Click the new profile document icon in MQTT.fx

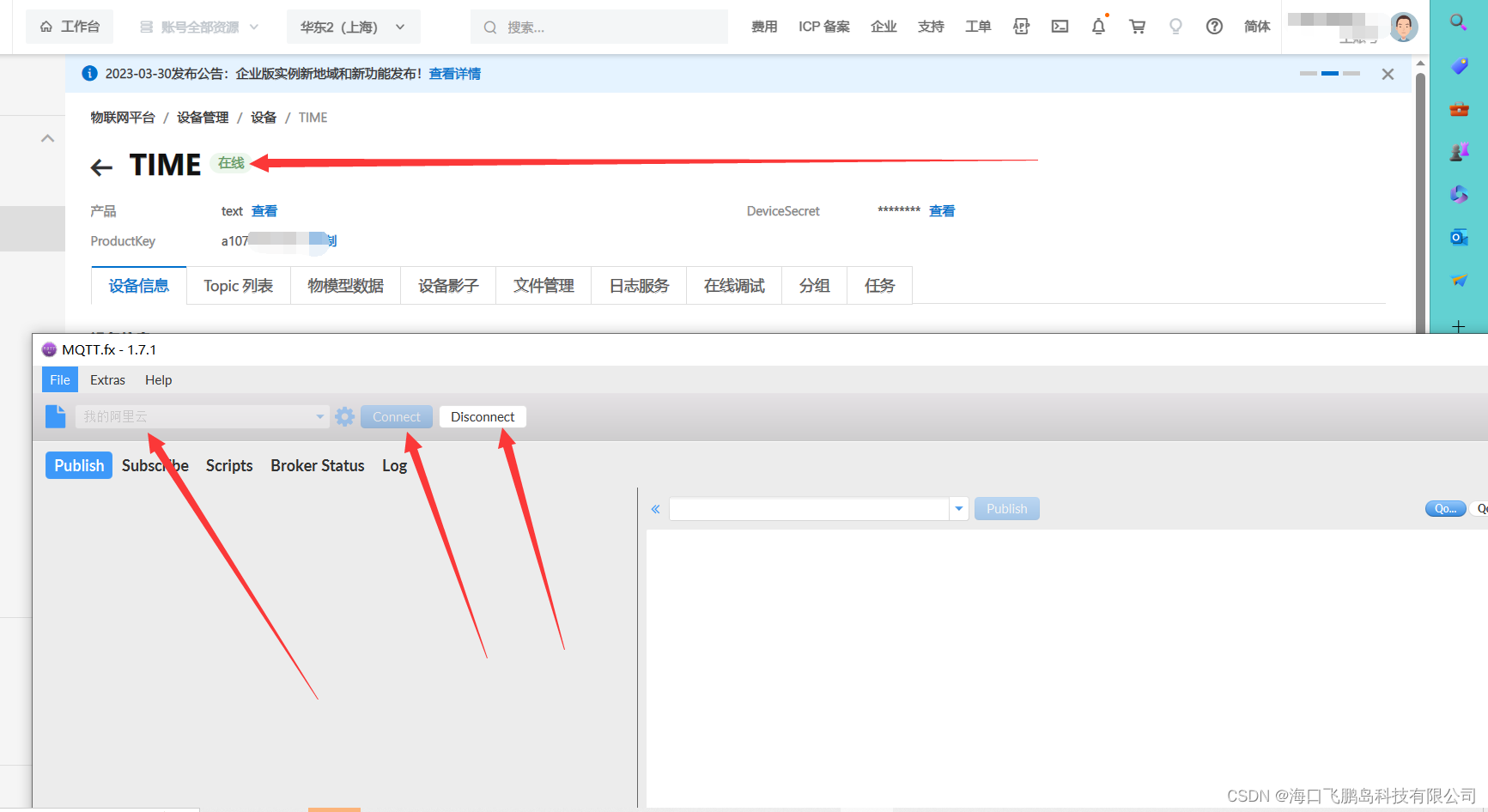[x=55, y=416]
